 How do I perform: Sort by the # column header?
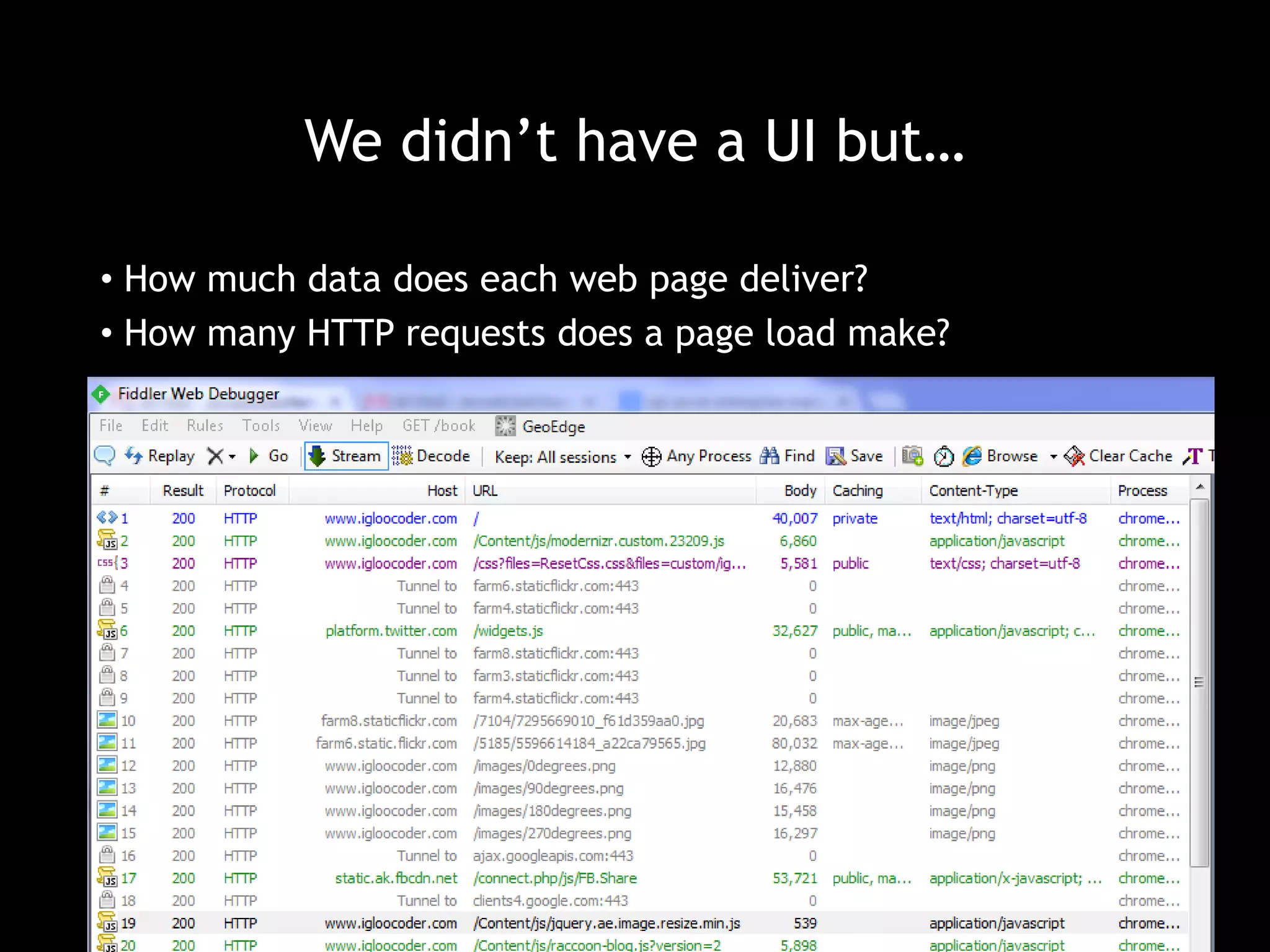point(121,491)
